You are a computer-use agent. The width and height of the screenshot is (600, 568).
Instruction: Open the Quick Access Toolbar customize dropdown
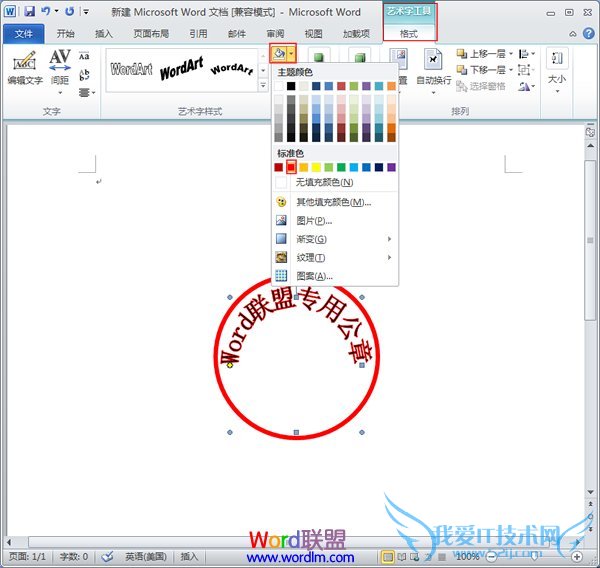(86, 12)
